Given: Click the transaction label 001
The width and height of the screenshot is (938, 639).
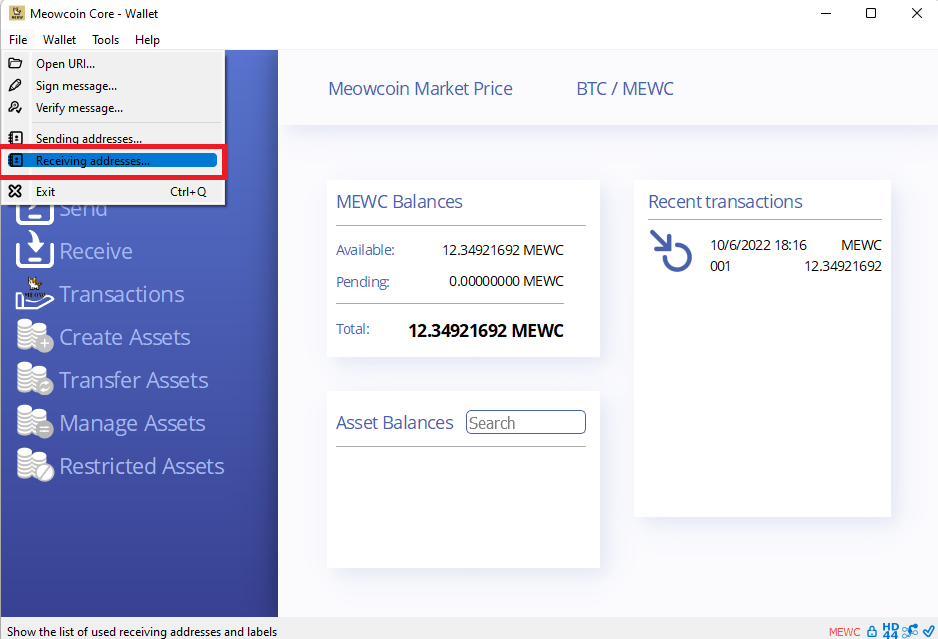Looking at the screenshot, I should click(x=720, y=266).
